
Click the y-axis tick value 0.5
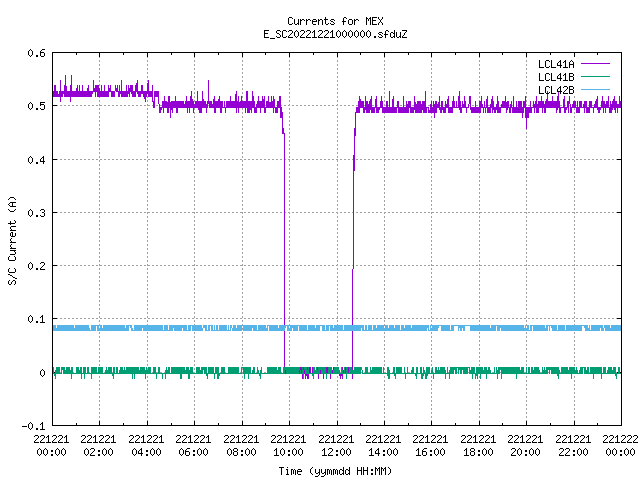tap(36, 106)
